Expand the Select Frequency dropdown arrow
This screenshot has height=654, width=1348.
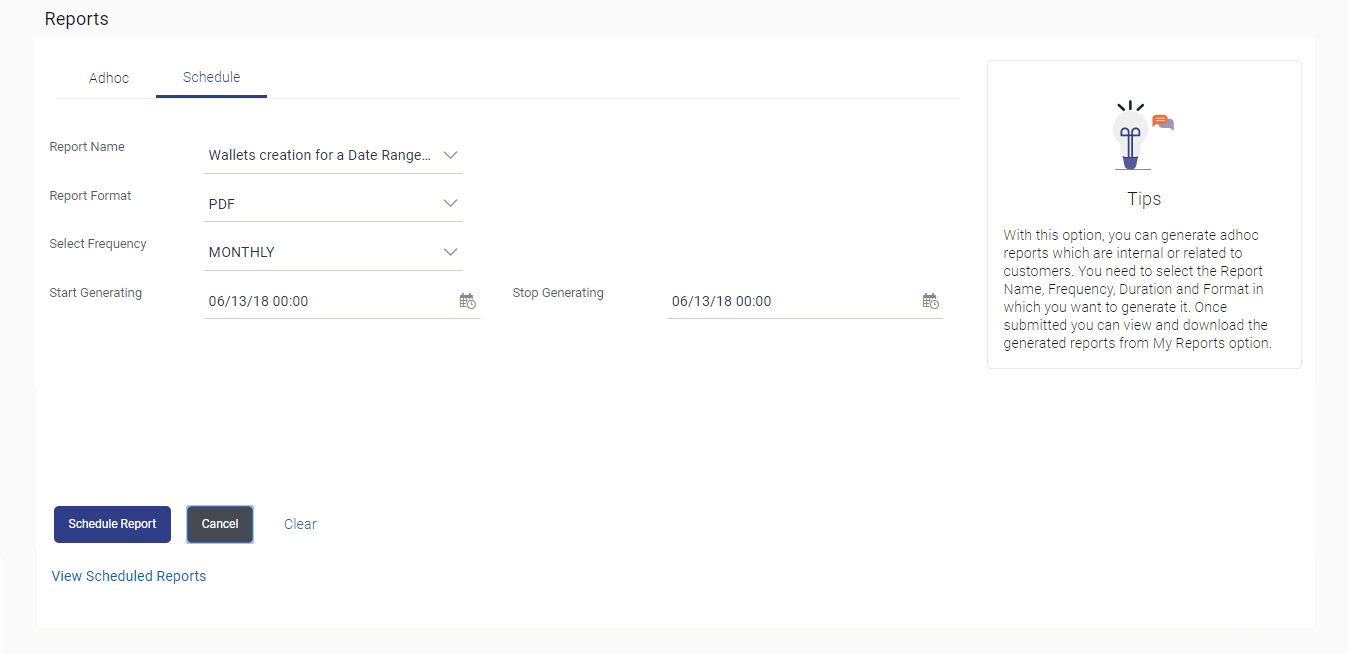tap(450, 252)
